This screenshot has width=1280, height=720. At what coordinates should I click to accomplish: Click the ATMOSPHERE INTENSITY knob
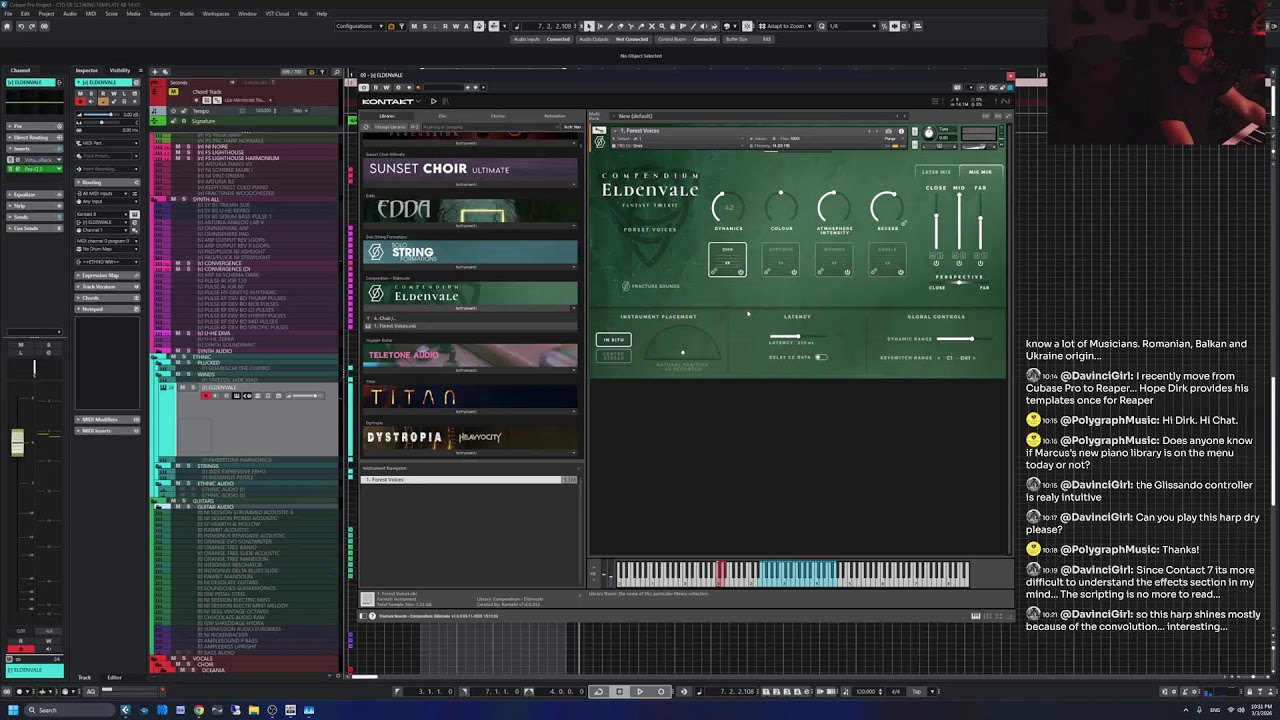click(833, 208)
